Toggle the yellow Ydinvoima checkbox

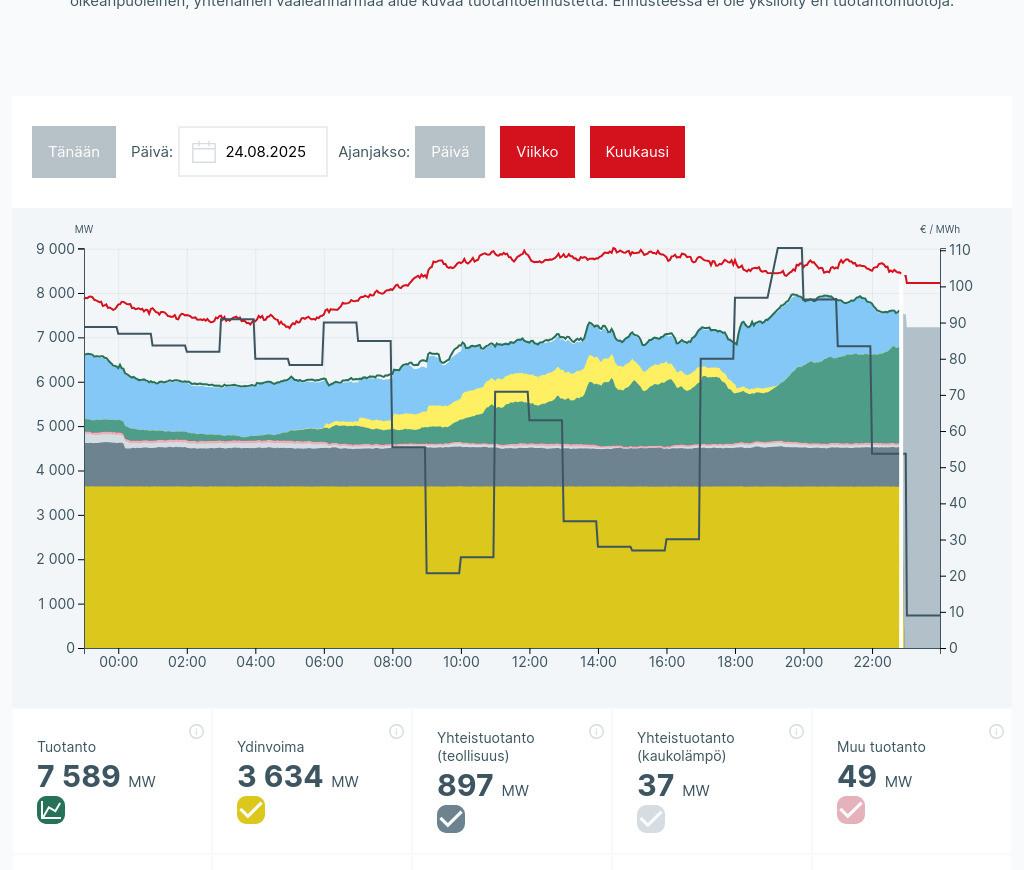(x=251, y=809)
